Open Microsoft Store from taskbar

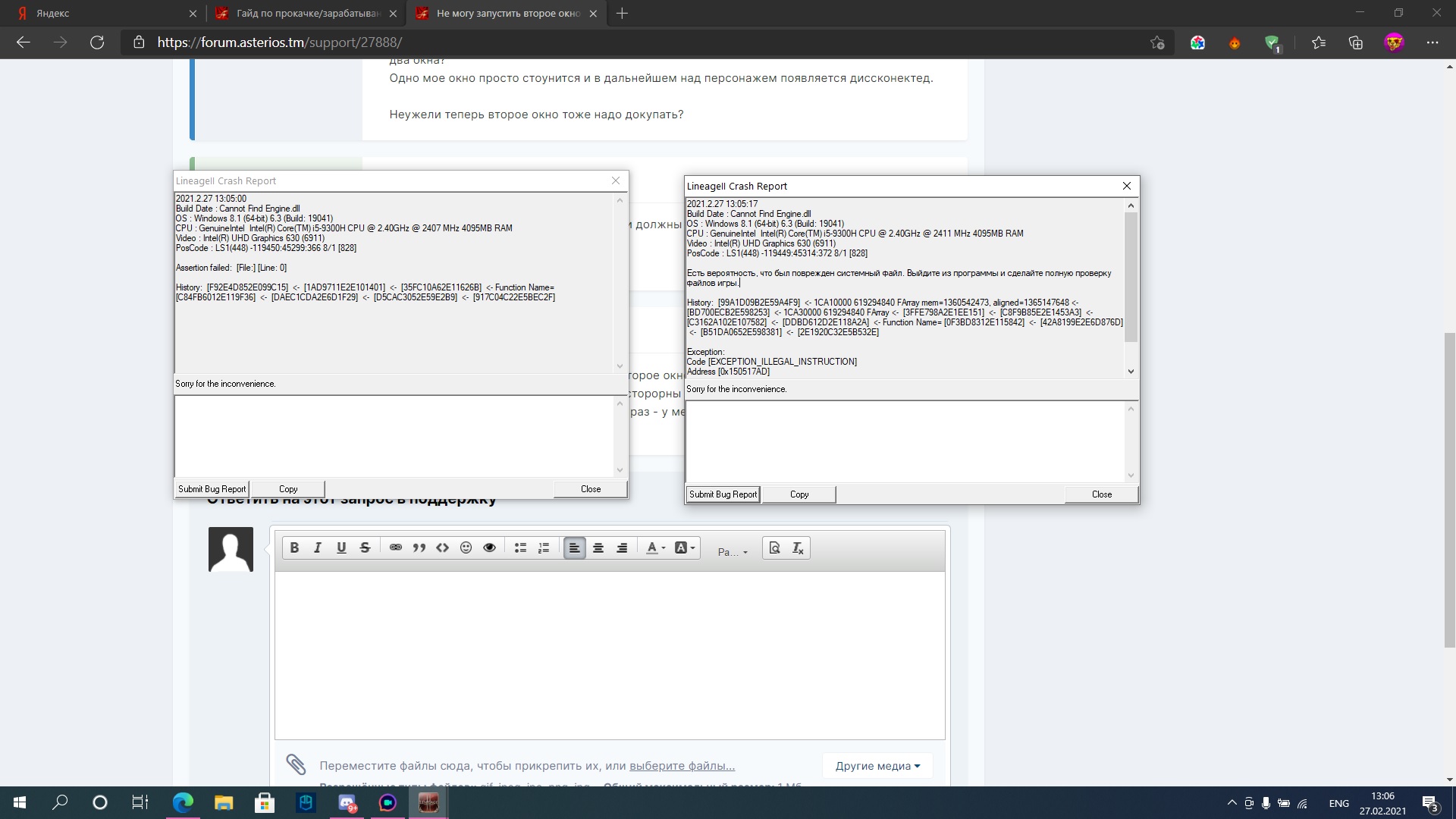click(265, 802)
